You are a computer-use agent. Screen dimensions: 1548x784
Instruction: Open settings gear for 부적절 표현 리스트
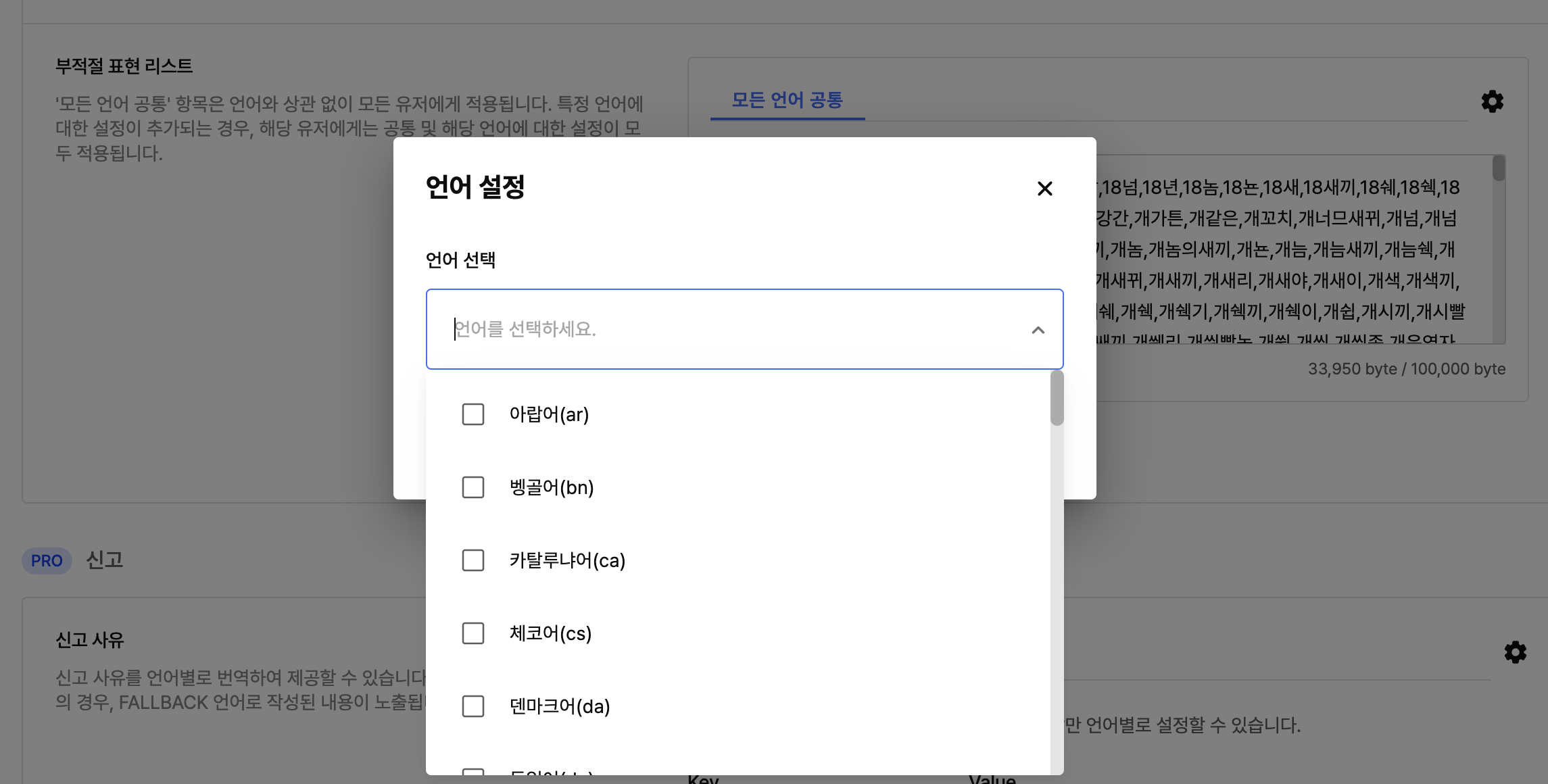(x=1492, y=101)
